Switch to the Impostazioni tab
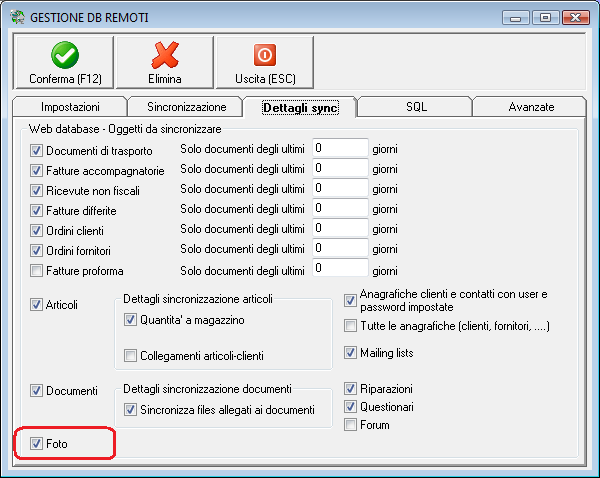This screenshot has width=600, height=478. click(x=70, y=107)
